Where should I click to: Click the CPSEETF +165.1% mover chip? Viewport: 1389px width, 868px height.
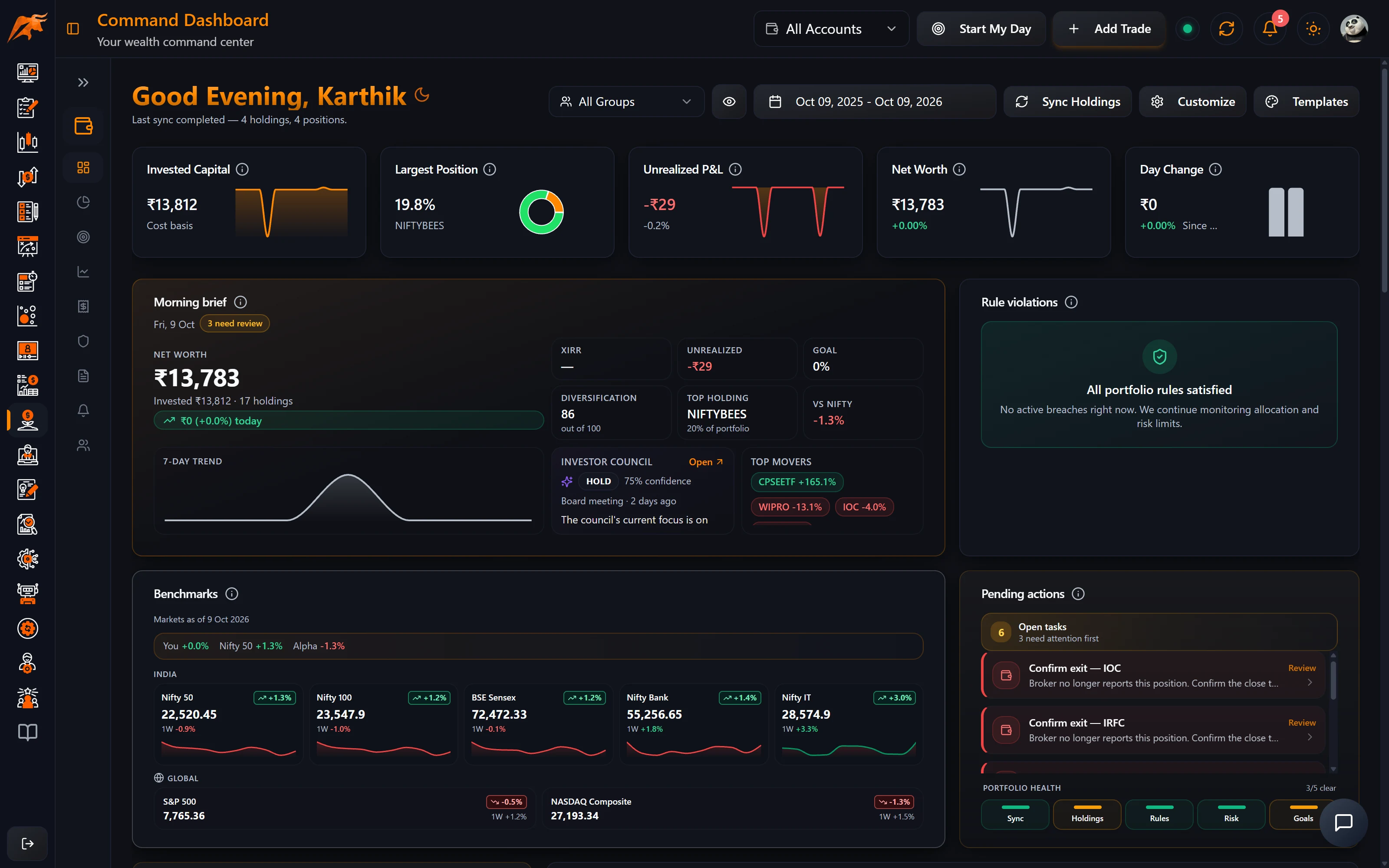click(x=797, y=482)
